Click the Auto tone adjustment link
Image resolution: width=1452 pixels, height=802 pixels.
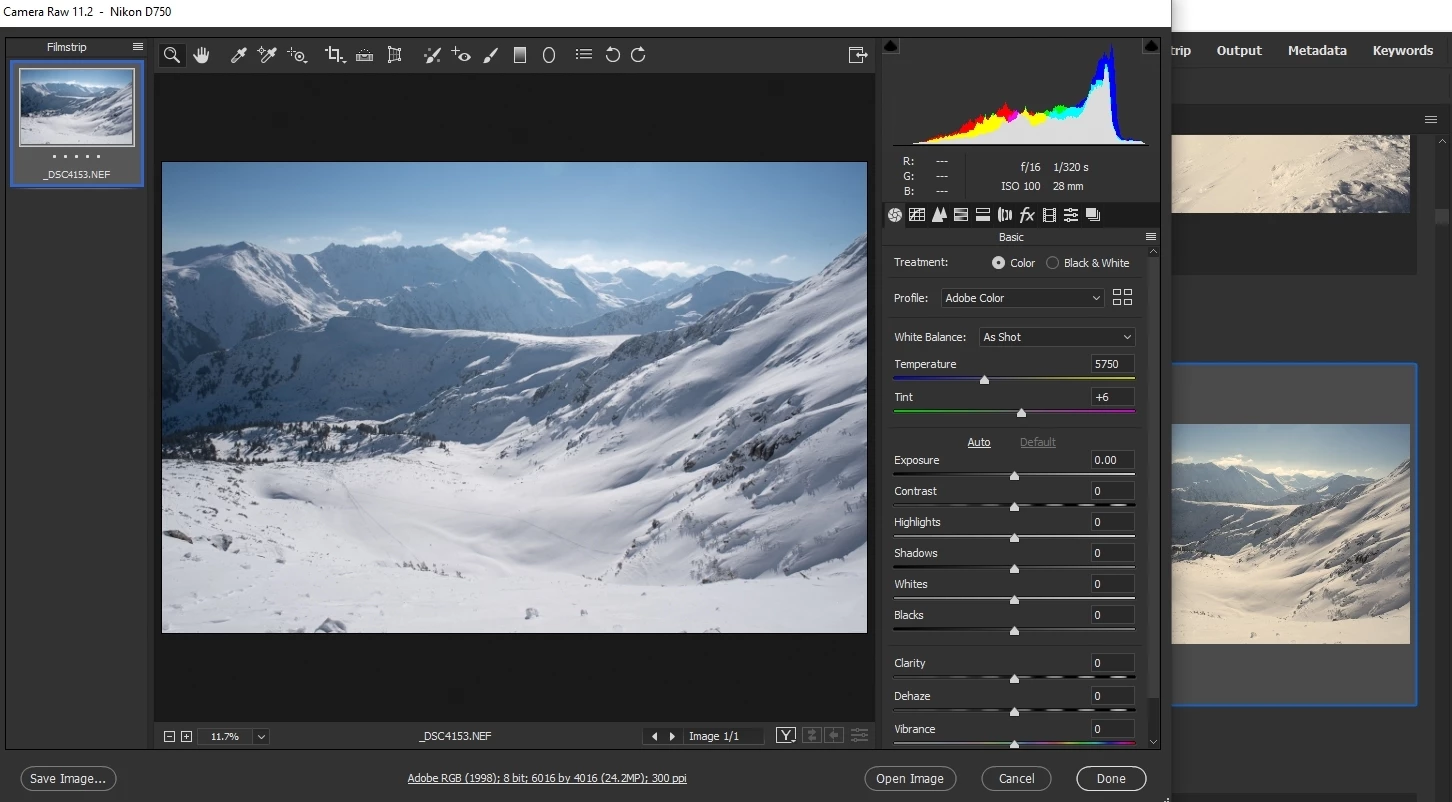pos(979,442)
